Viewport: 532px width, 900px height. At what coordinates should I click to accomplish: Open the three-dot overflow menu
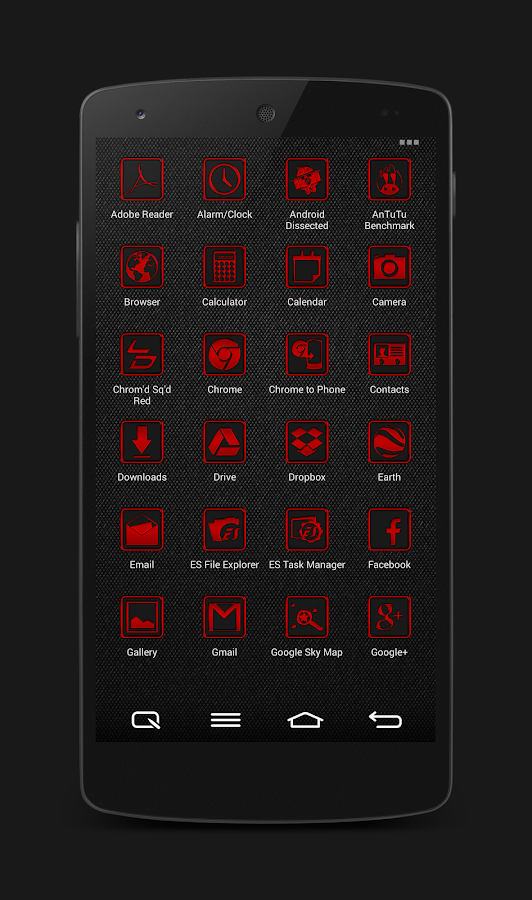[409, 142]
